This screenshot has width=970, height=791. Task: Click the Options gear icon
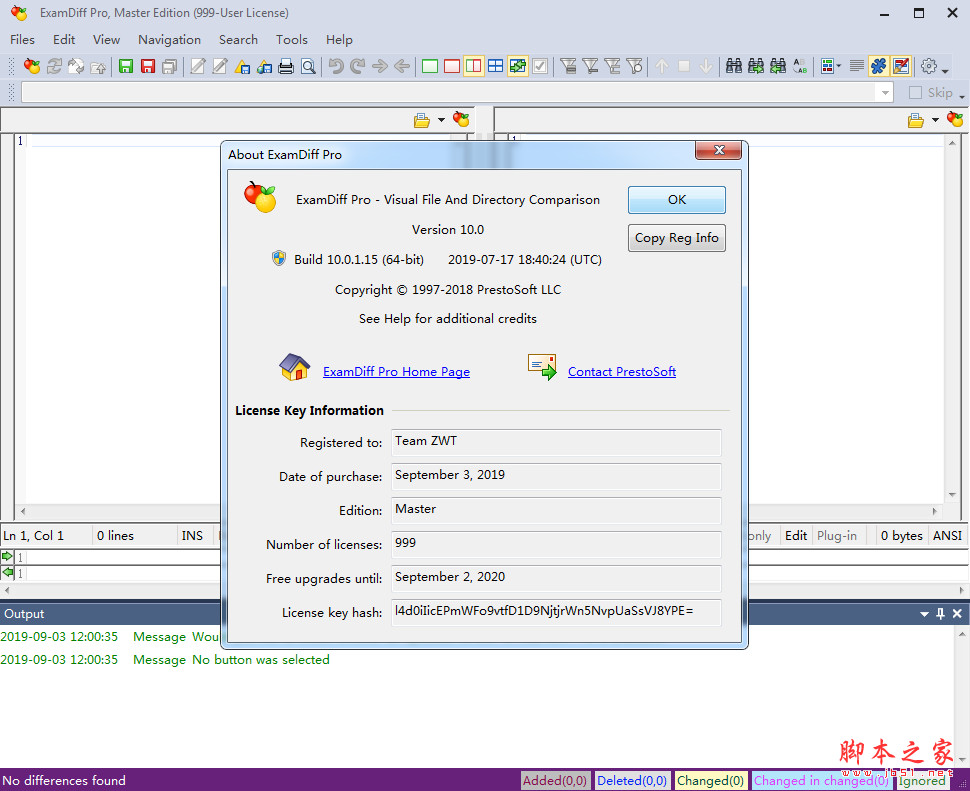pos(929,66)
